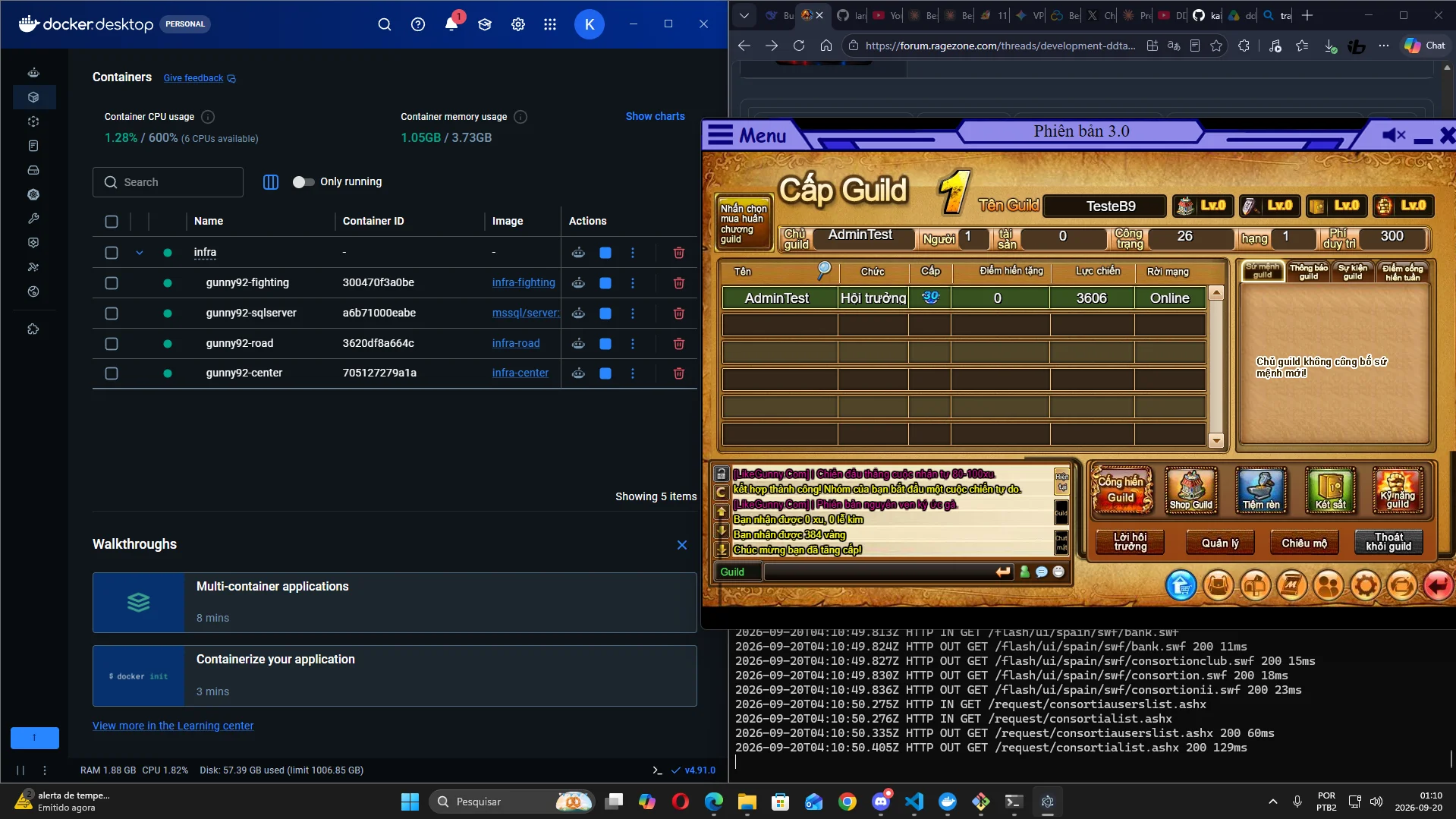Click guild member list scrollbar down arrow
1456x819 pixels.
pos(1216,440)
